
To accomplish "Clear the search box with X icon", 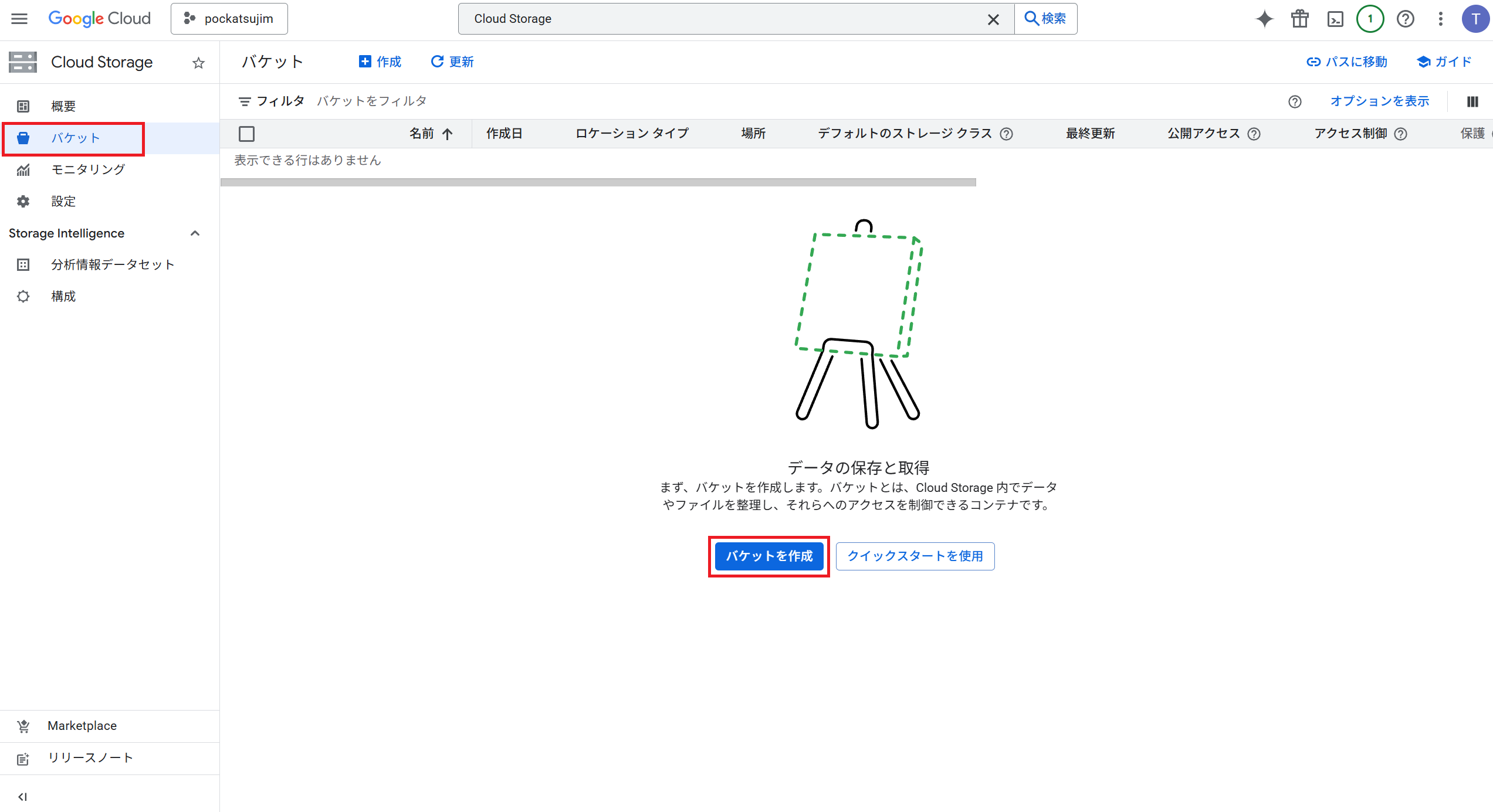I will (993, 19).
